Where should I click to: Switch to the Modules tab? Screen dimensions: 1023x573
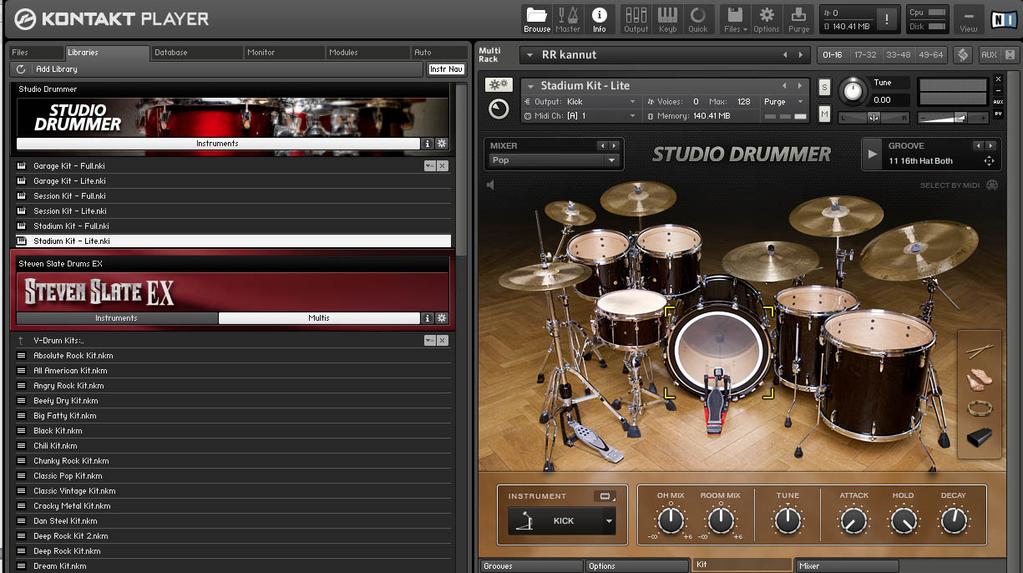(367, 52)
